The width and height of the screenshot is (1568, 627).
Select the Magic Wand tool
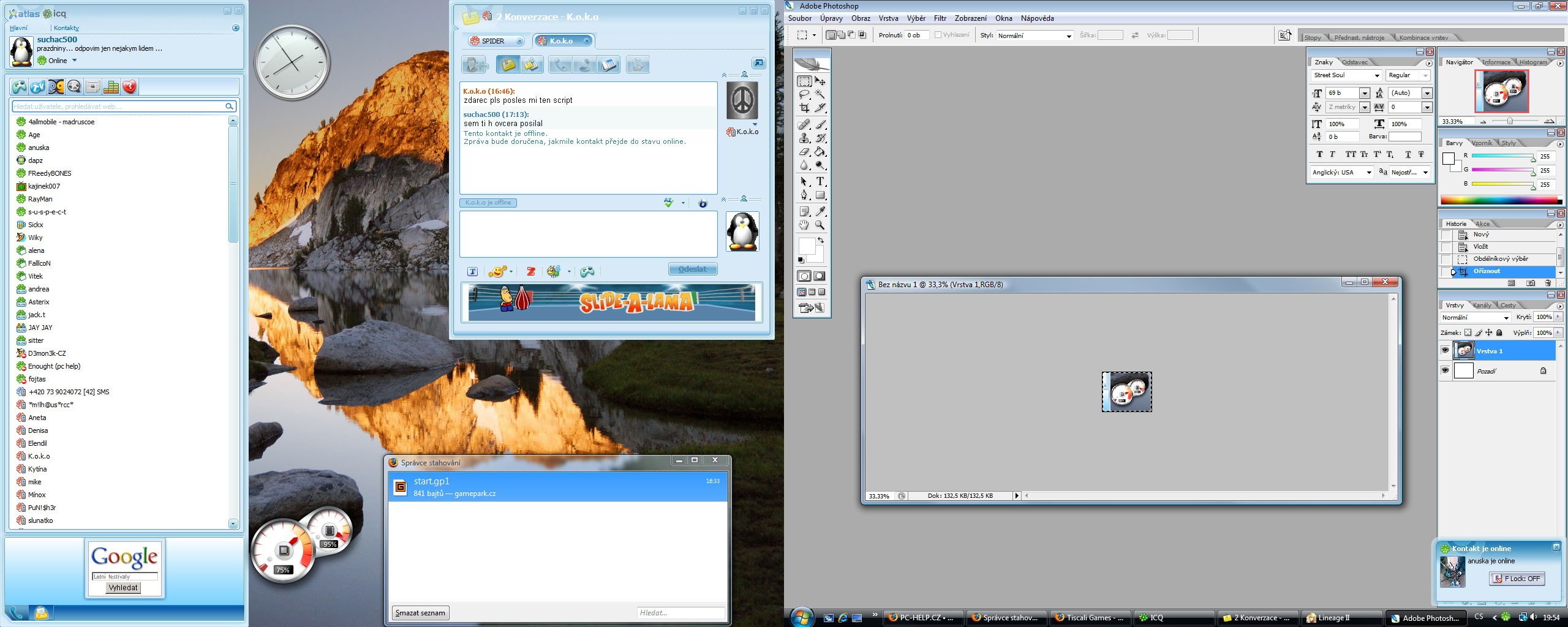[x=820, y=94]
